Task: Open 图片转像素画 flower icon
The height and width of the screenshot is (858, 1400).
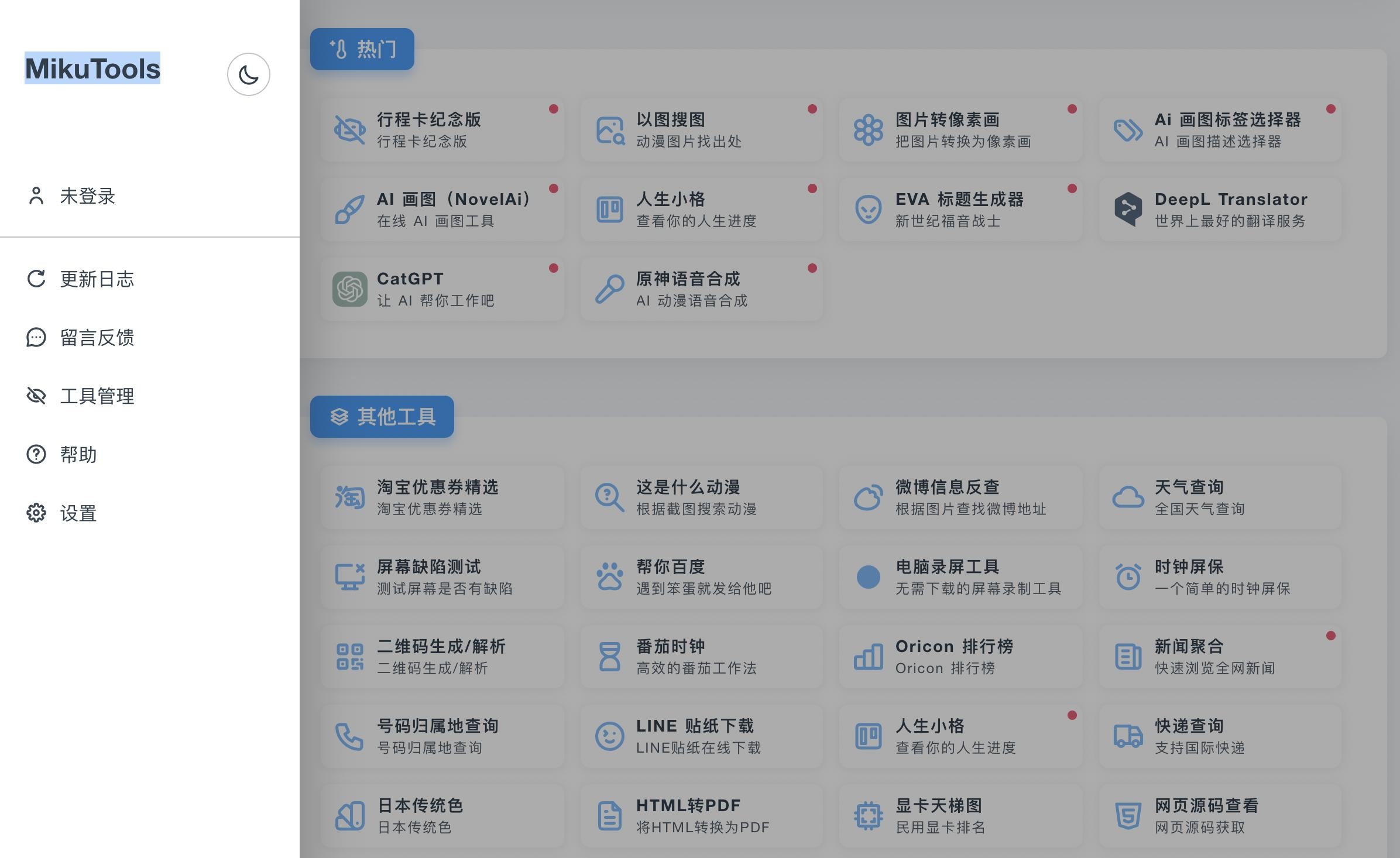Action: click(868, 130)
